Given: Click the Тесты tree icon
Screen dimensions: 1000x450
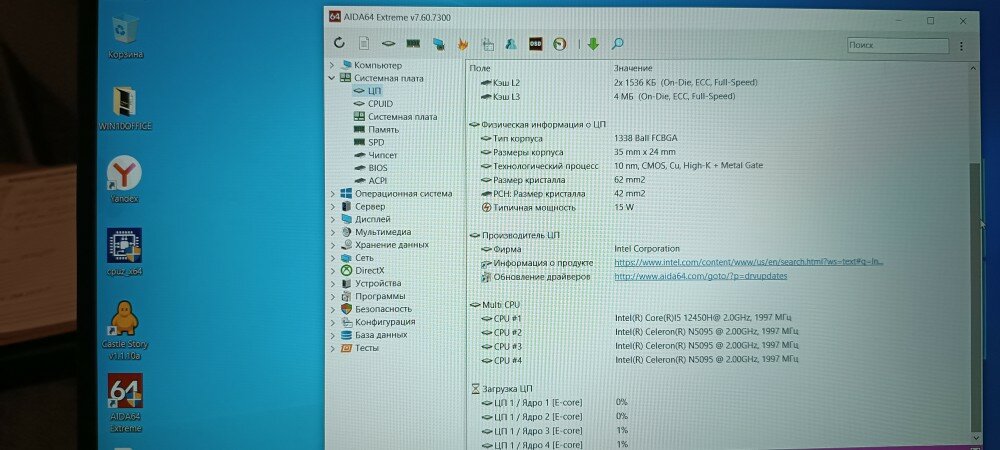Looking at the screenshot, I should pos(346,348).
